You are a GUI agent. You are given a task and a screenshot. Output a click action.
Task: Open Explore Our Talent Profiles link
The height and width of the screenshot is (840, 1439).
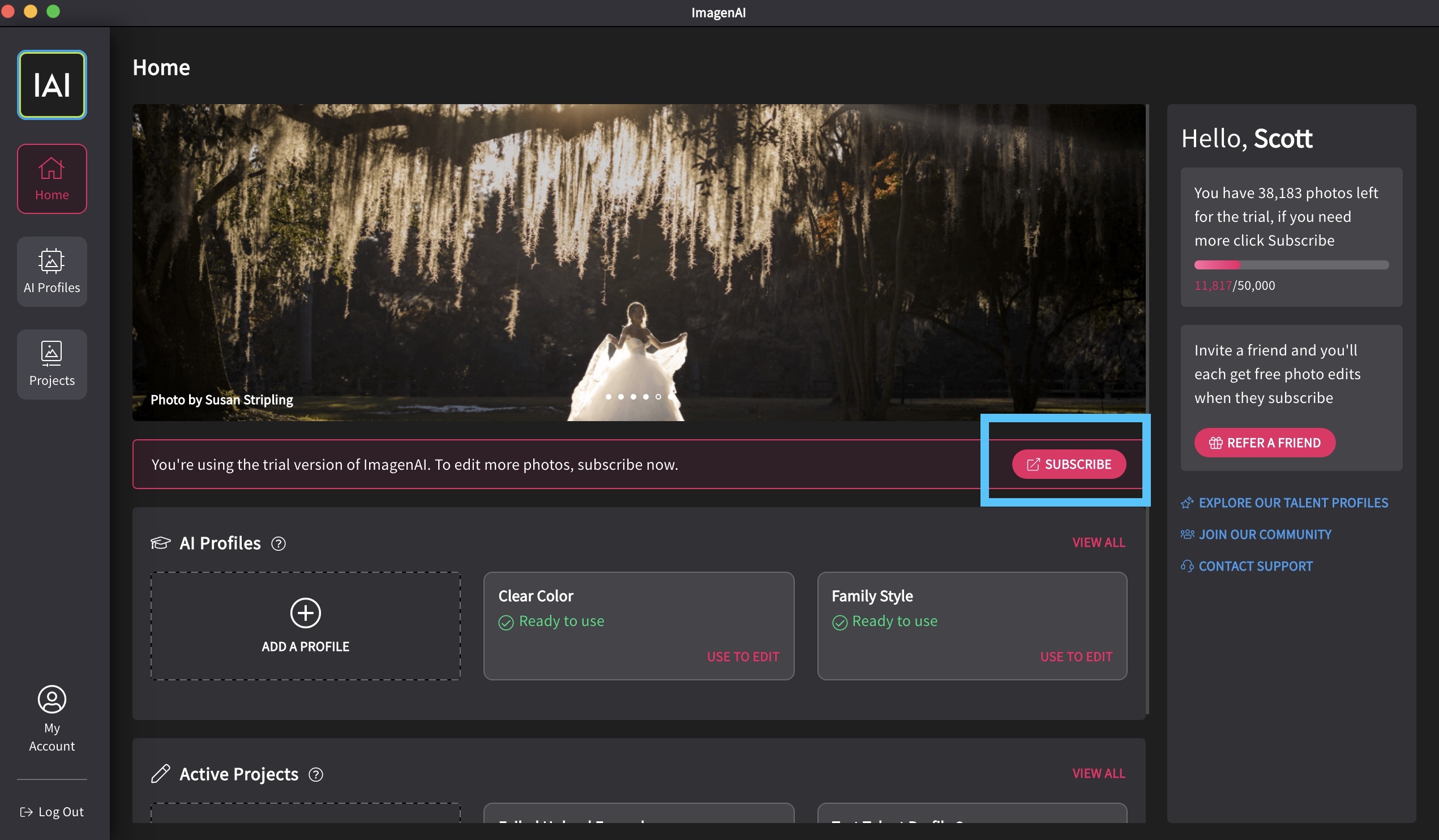pos(1292,503)
